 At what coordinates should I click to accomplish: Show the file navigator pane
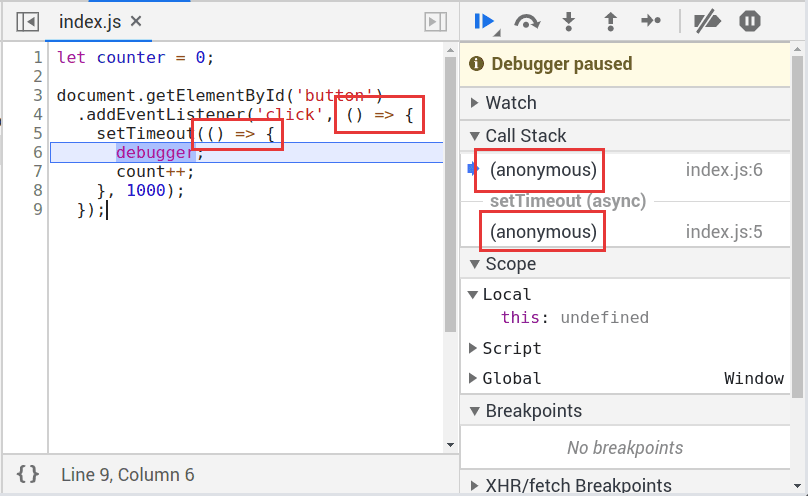(x=28, y=21)
